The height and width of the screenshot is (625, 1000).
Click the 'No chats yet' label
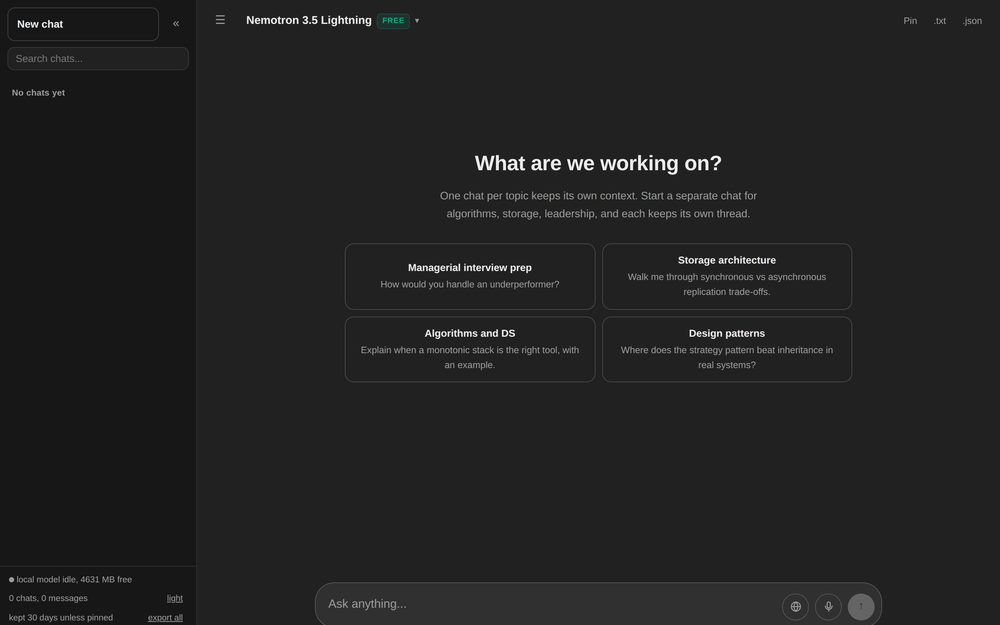(38, 92)
